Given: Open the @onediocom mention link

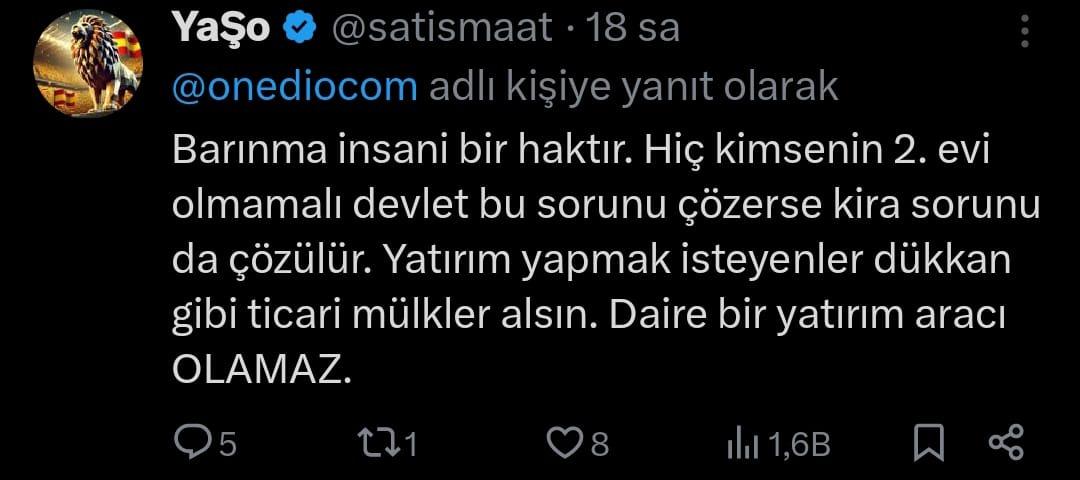Looking at the screenshot, I should click(x=295, y=87).
